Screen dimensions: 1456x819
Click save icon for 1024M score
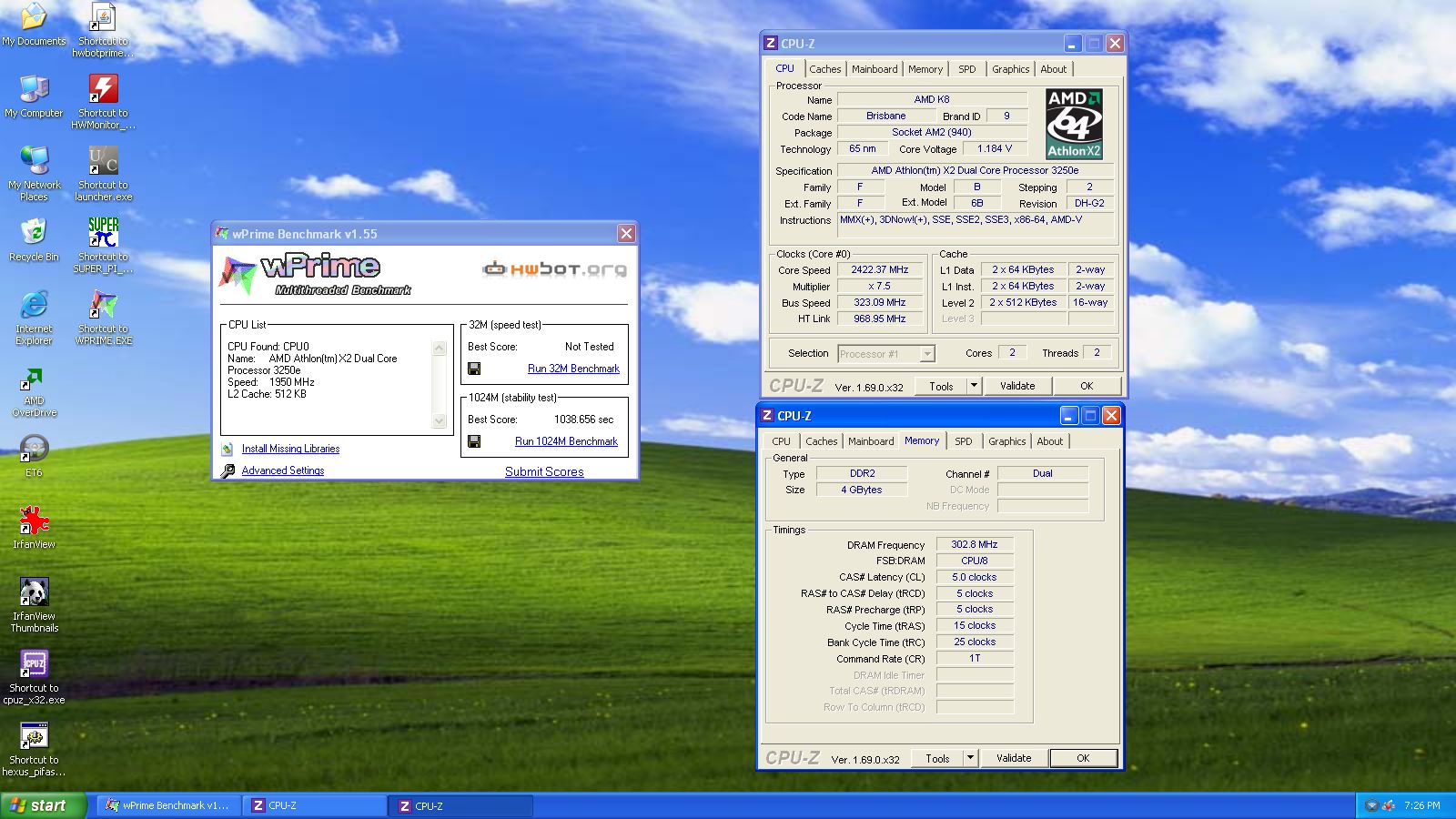pos(473,441)
